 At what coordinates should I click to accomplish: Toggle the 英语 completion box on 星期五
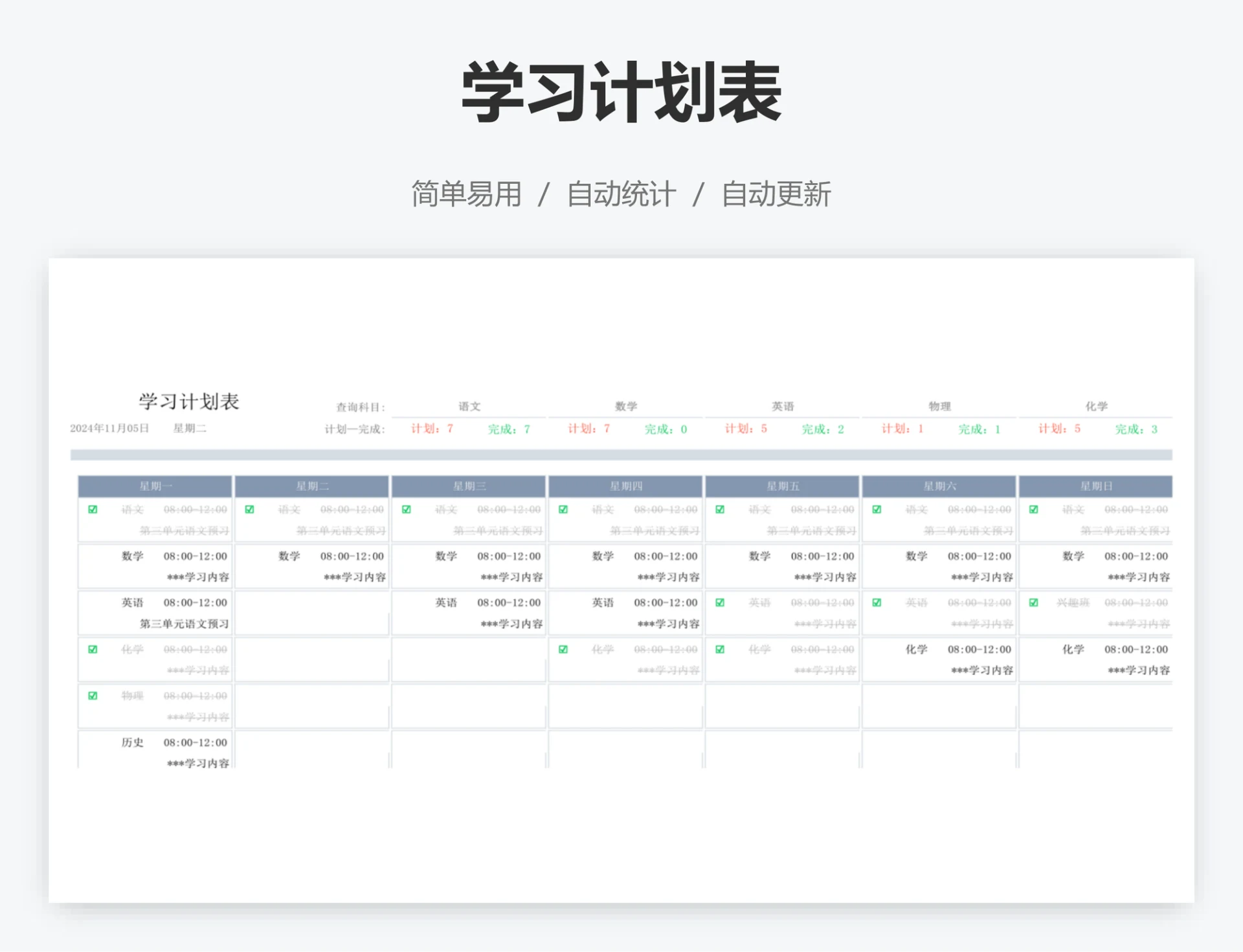click(720, 603)
